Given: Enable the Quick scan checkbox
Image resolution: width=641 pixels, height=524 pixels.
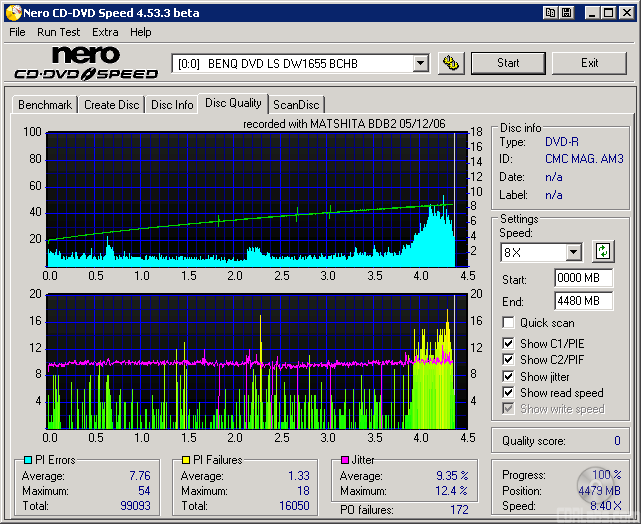Looking at the screenshot, I should [509, 323].
